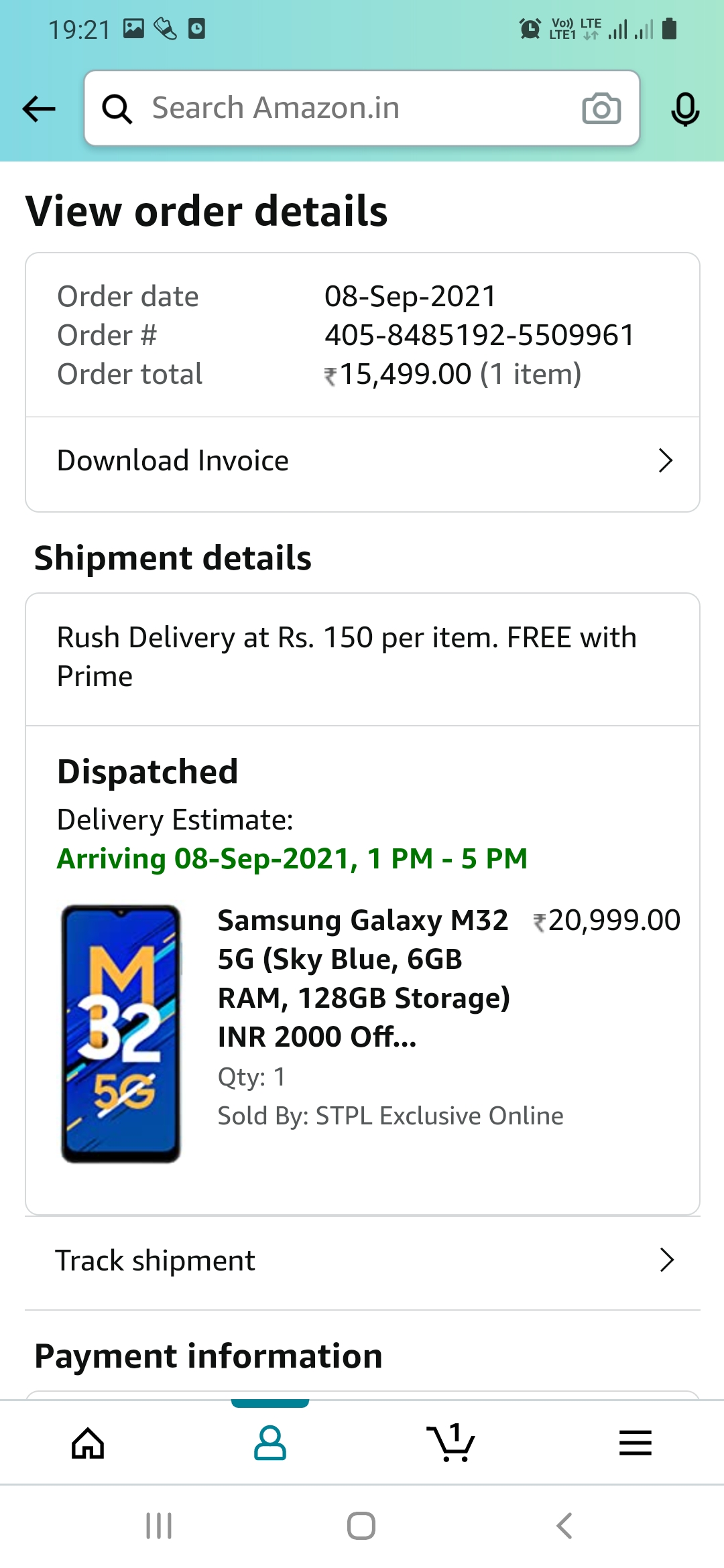Open the hamburger menu
The height and width of the screenshot is (1568, 724).
pos(635,1443)
